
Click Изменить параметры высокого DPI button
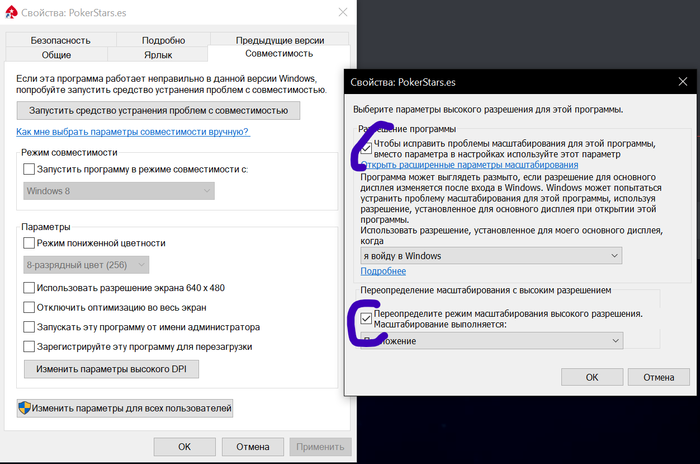(x=111, y=369)
